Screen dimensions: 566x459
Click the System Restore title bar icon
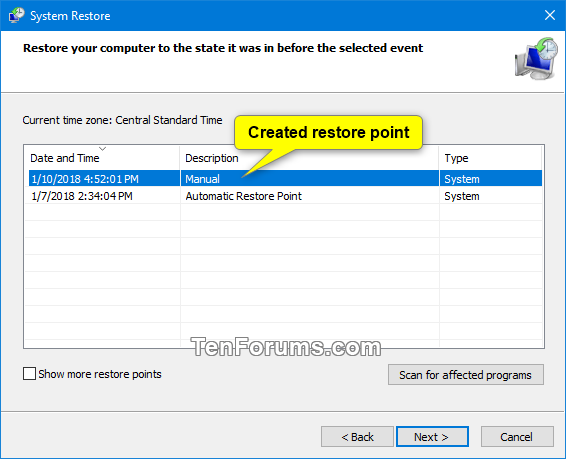pos(16,16)
